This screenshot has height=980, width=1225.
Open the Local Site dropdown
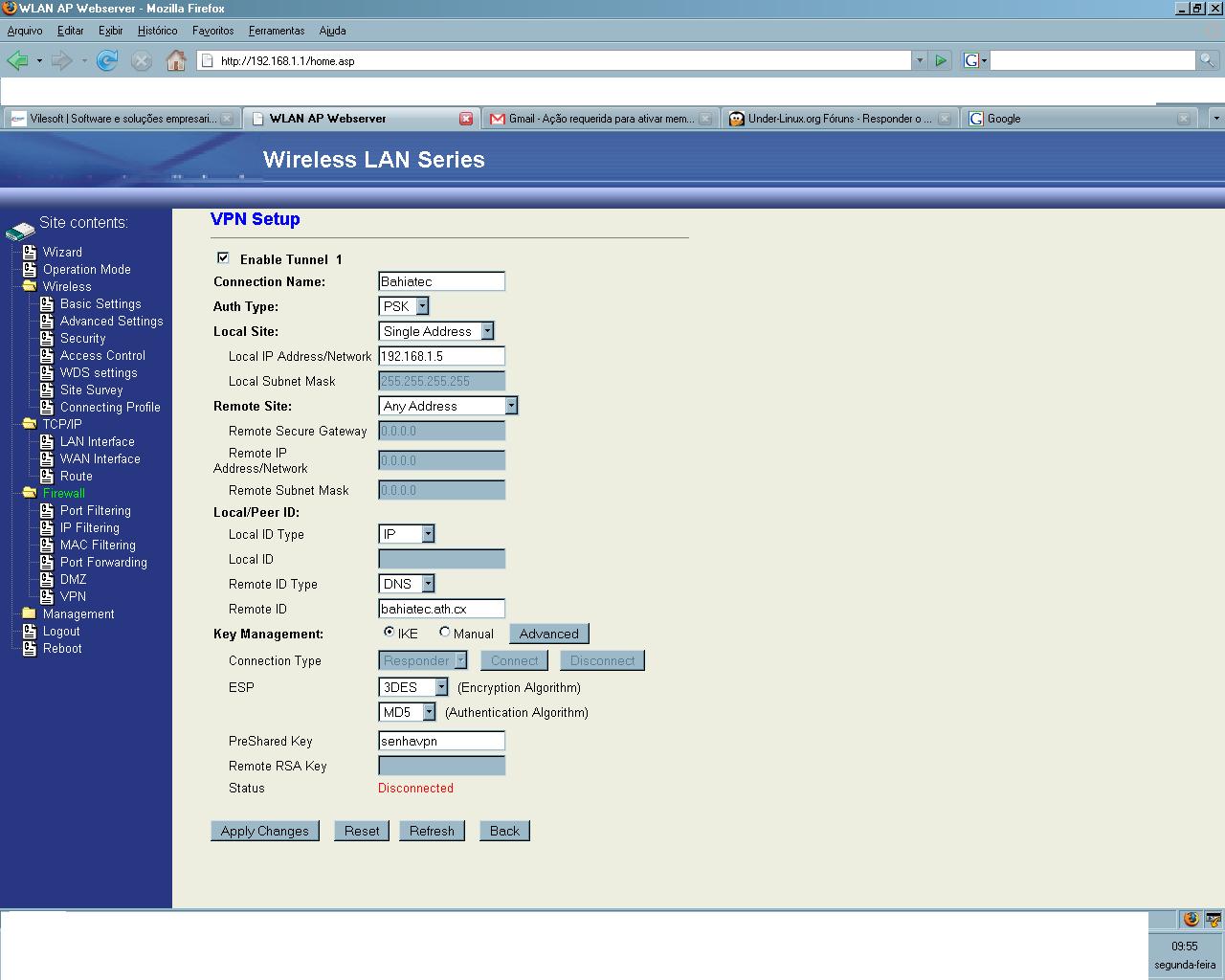[436, 331]
